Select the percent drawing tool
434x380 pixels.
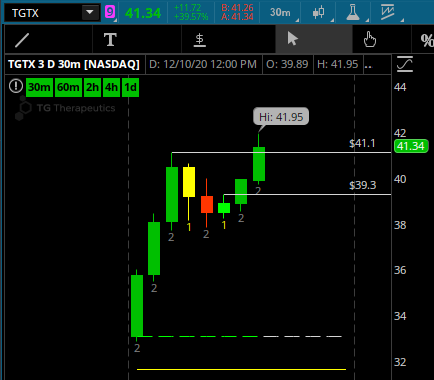tap(427, 40)
